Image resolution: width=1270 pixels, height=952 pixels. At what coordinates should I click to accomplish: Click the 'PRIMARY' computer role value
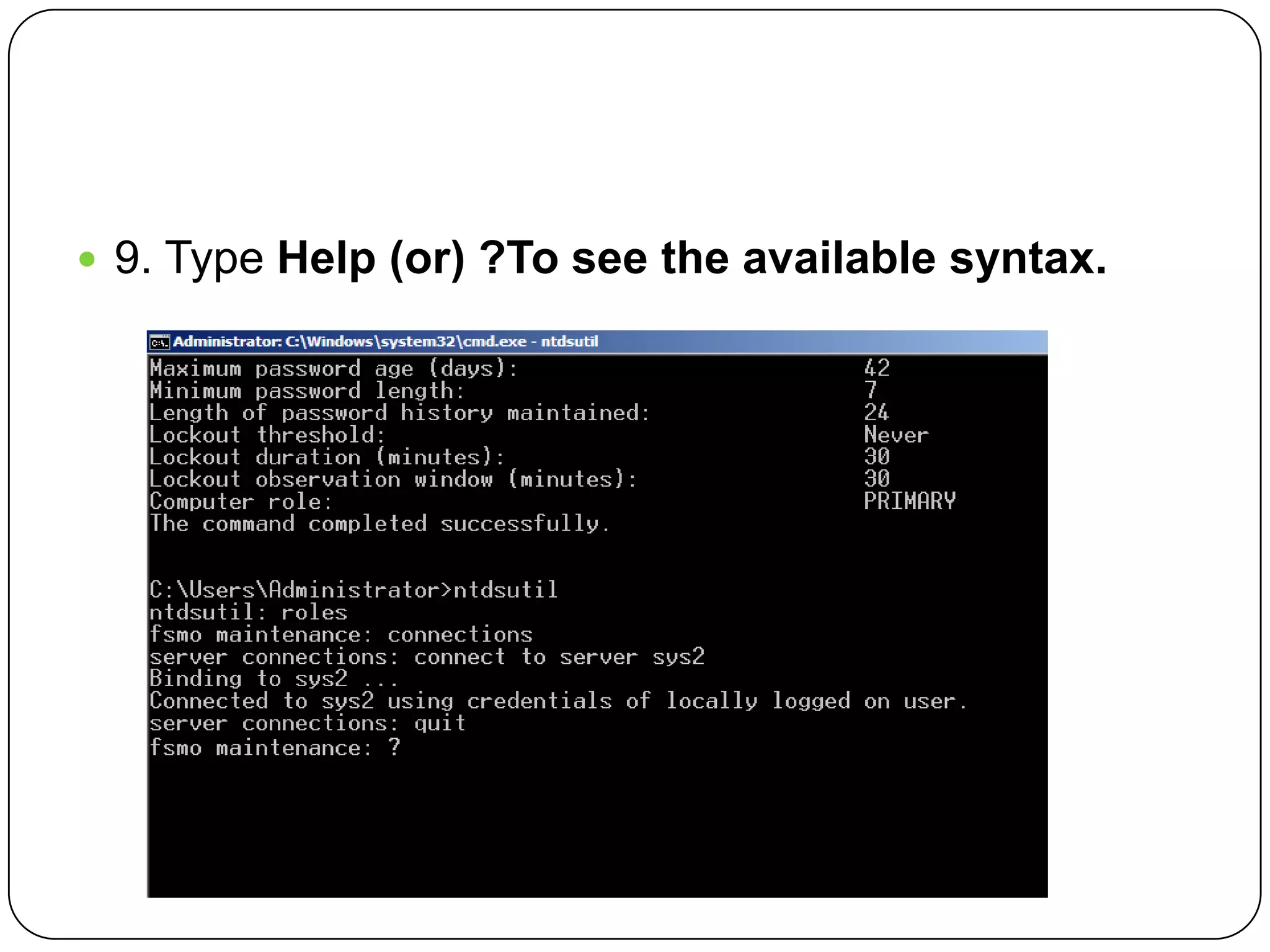coord(910,501)
